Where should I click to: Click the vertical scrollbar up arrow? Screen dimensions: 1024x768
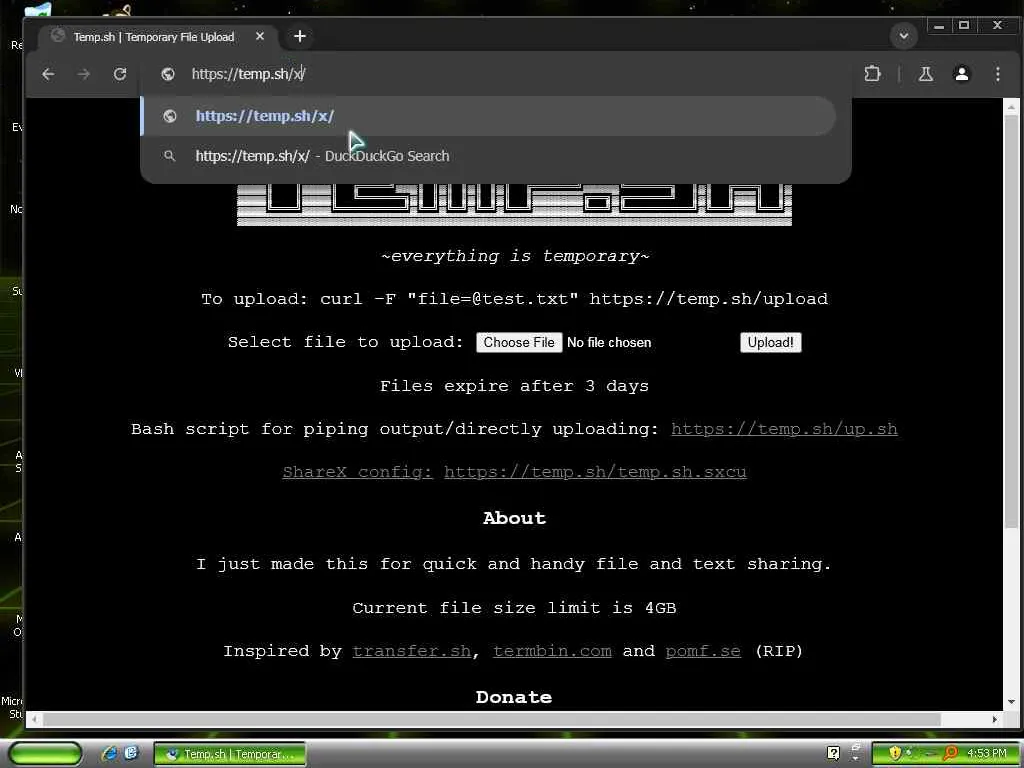click(x=1012, y=106)
